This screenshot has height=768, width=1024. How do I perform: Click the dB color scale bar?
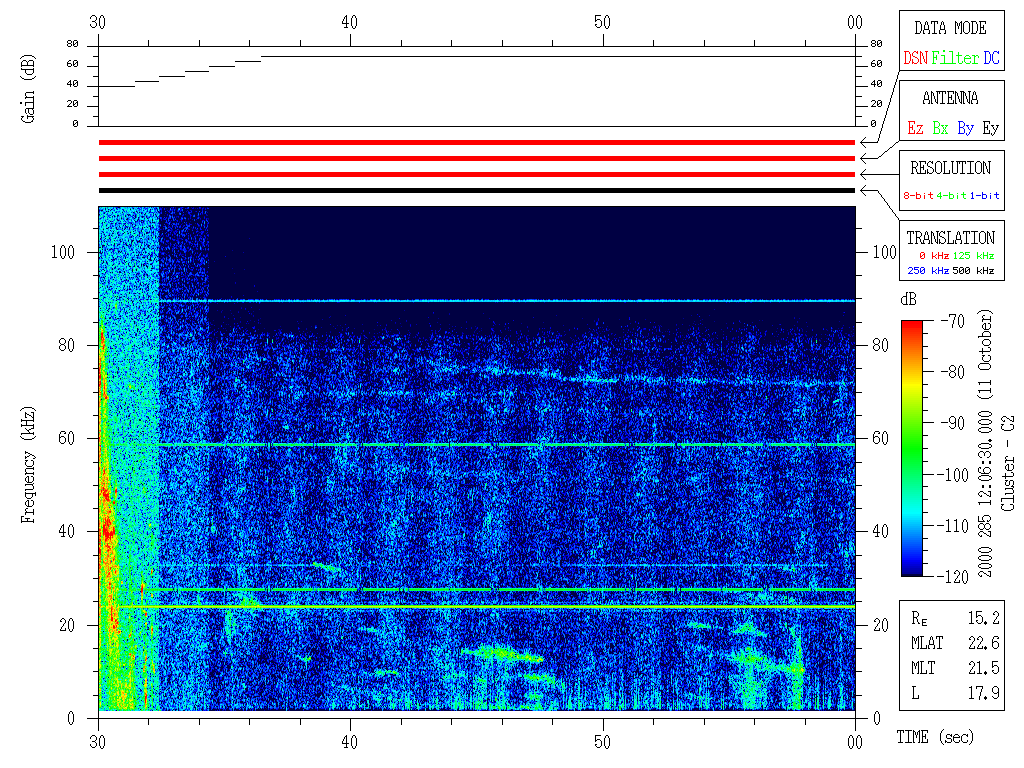[x=912, y=447]
